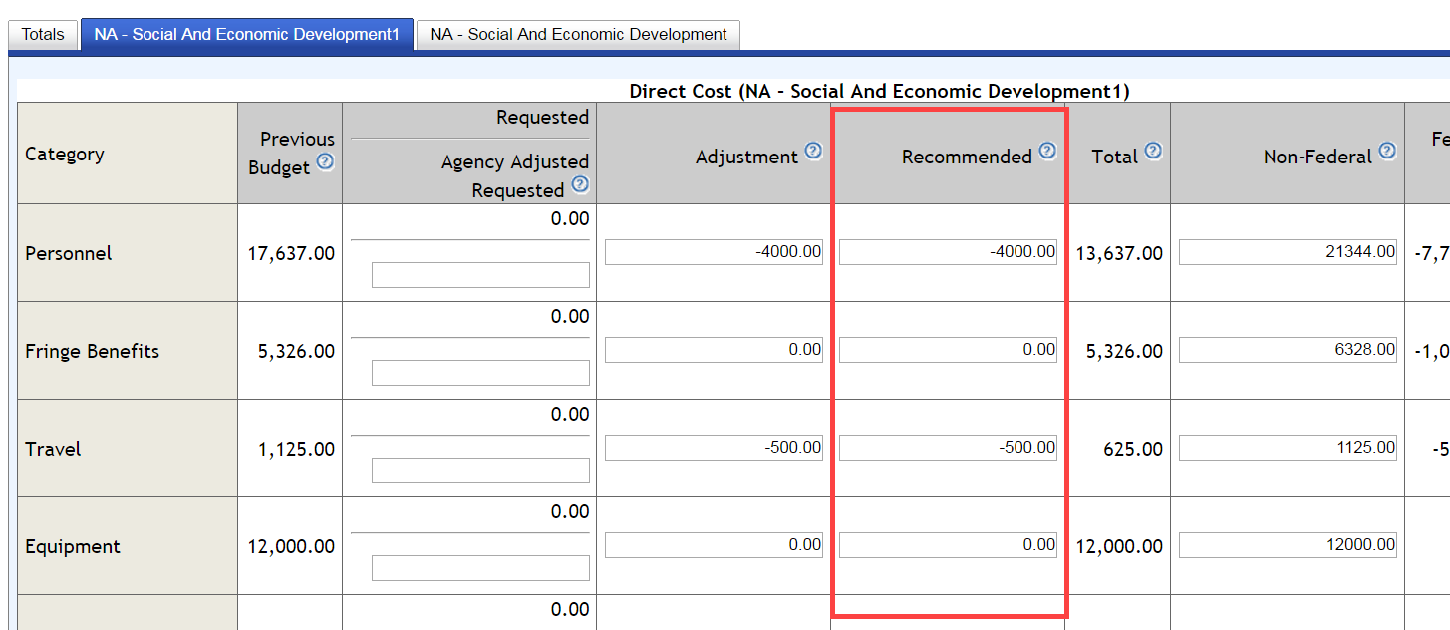Switch to the Totals tab
This screenshot has width=1450, height=630.
43,35
